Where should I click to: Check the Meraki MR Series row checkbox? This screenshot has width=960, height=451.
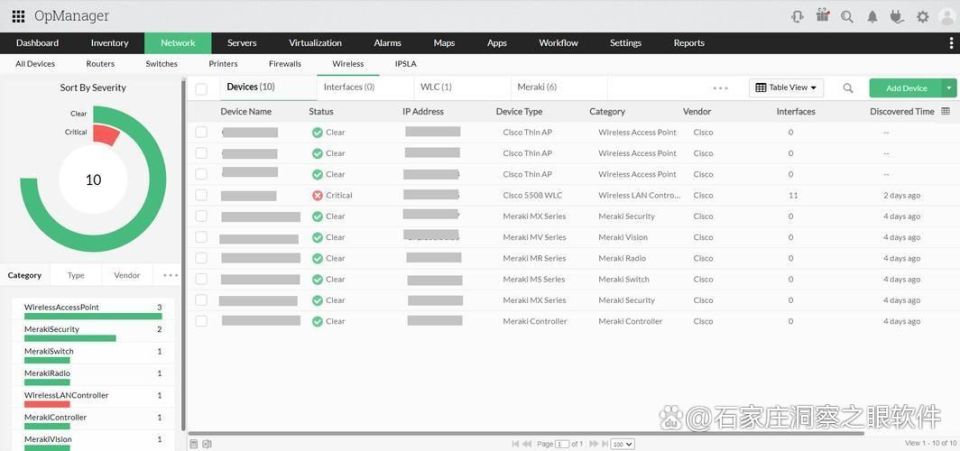[201, 258]
